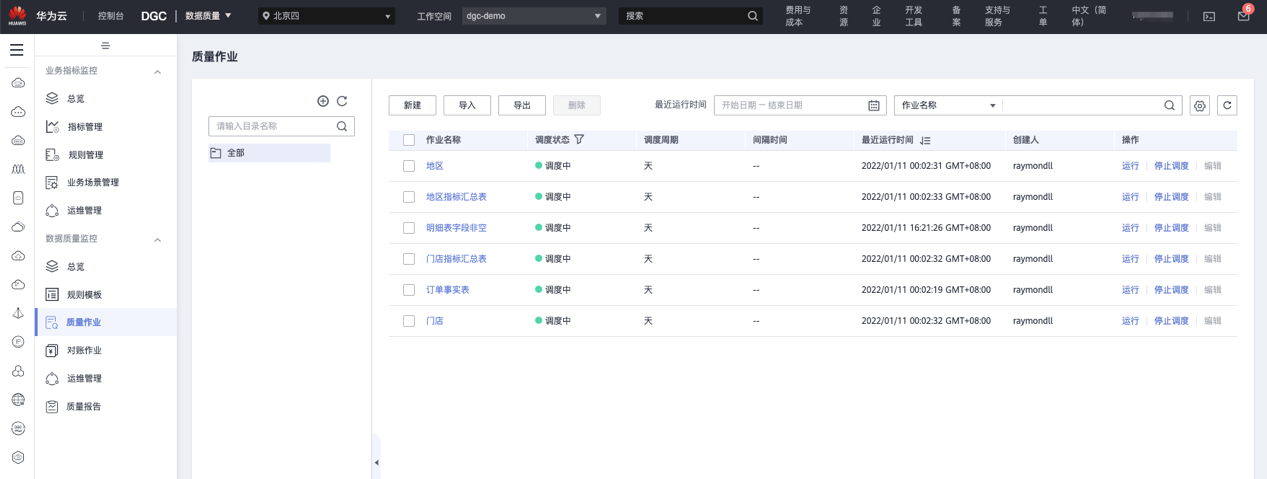The width and height of the screenshot is (1267, 479).
Task: Open the hamburger menu in the top-left corner
Action: (17, 49)
